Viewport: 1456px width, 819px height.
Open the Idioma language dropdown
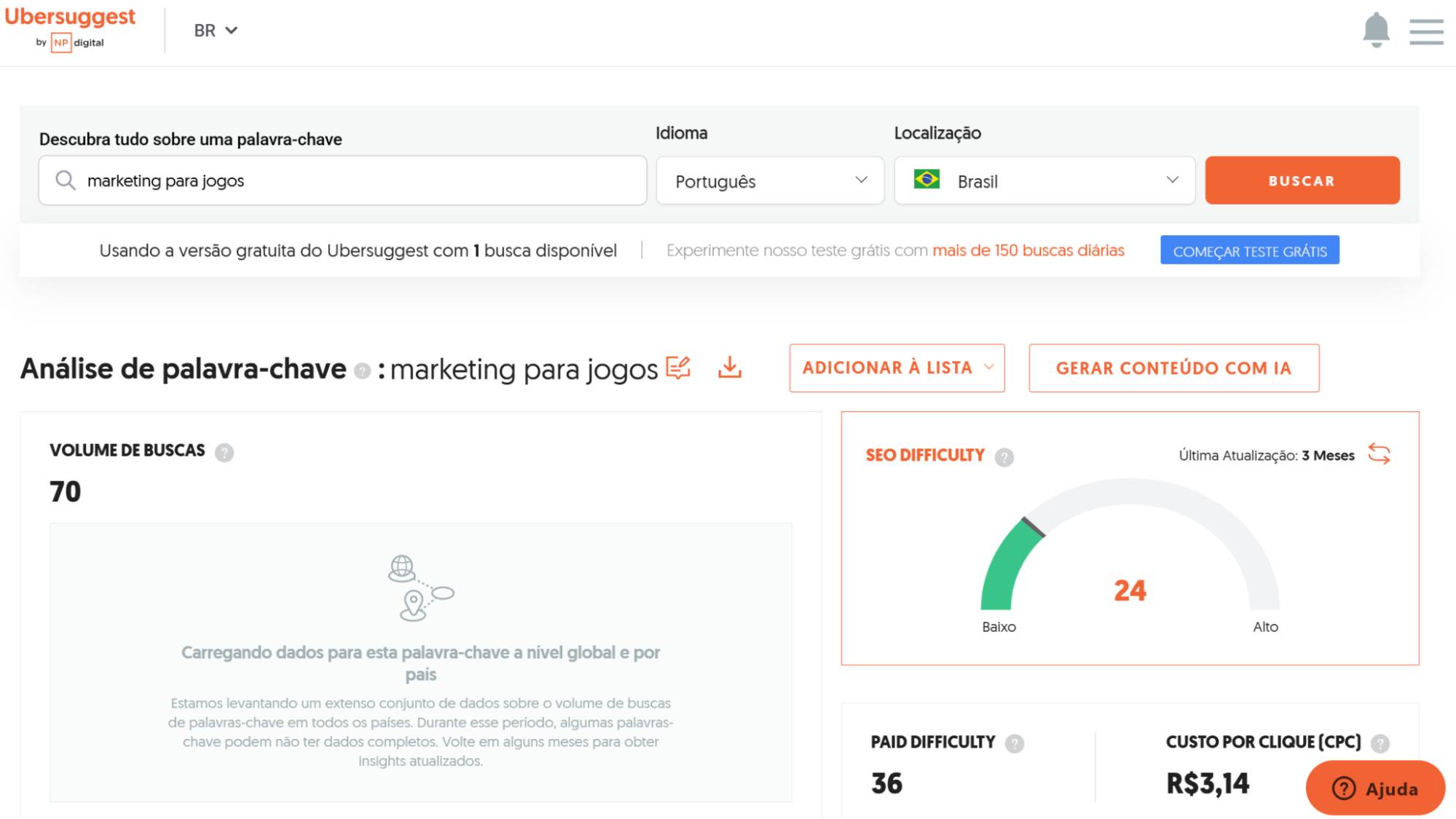point(770,181)
